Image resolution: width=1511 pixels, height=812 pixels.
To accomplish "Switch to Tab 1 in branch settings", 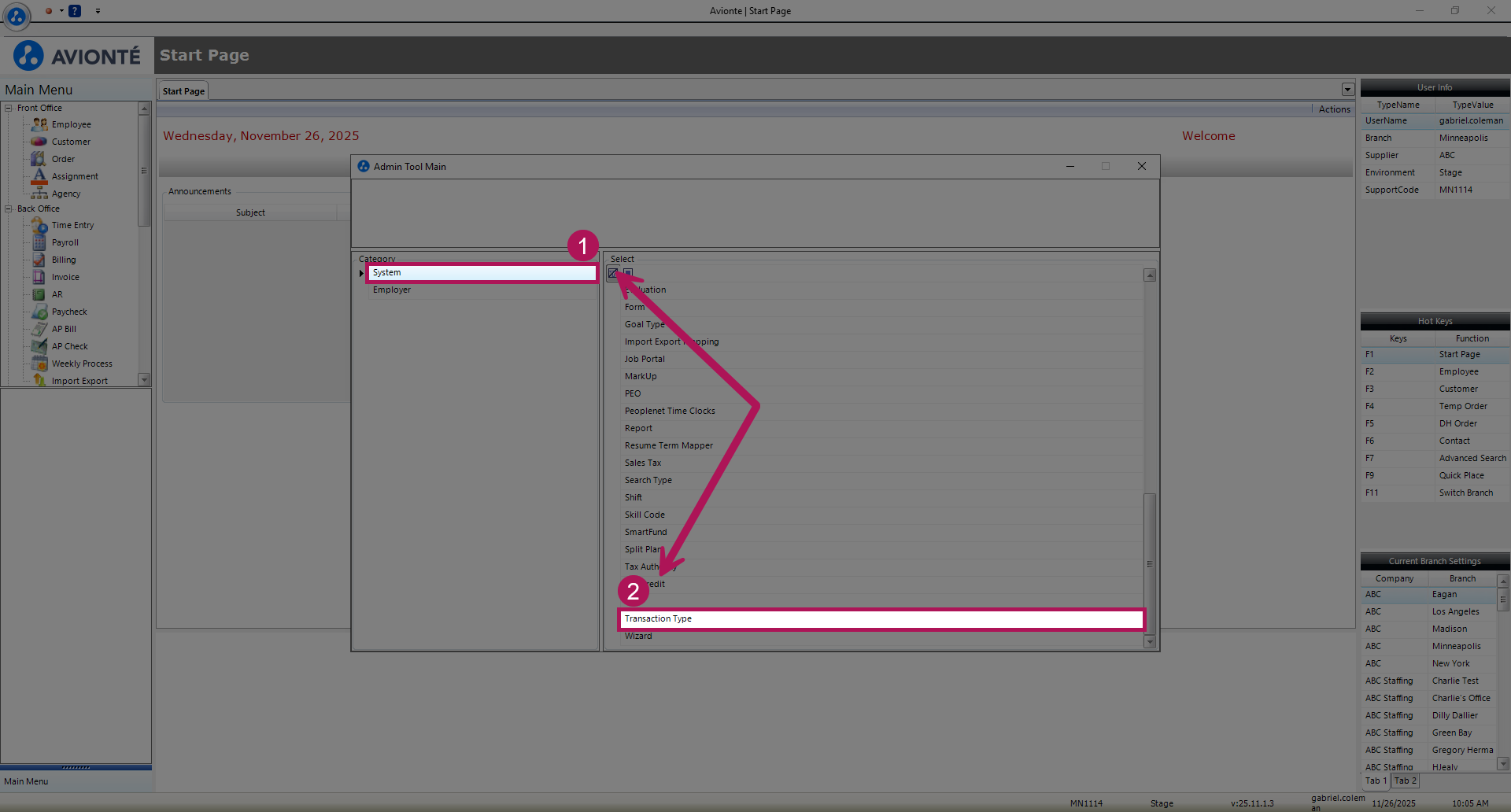I will pyautogui.click(x=1376, y=781).
